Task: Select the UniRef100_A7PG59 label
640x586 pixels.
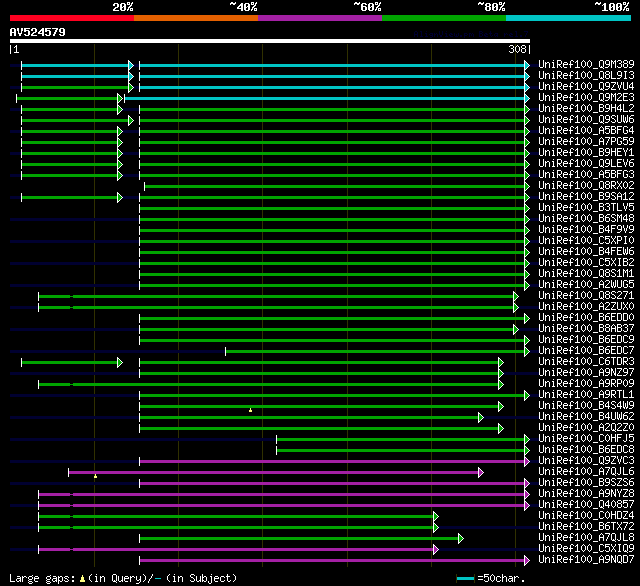Action: (x=586, y=141)
